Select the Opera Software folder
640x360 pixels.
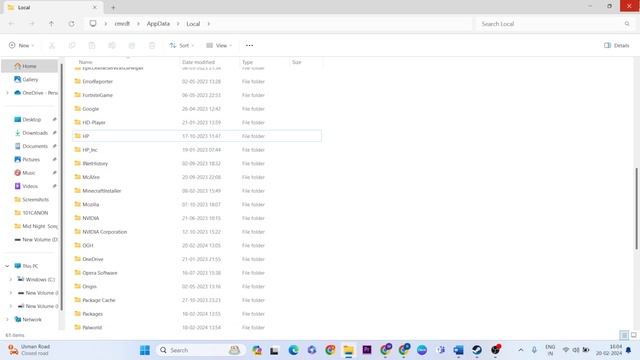[197, 273]
